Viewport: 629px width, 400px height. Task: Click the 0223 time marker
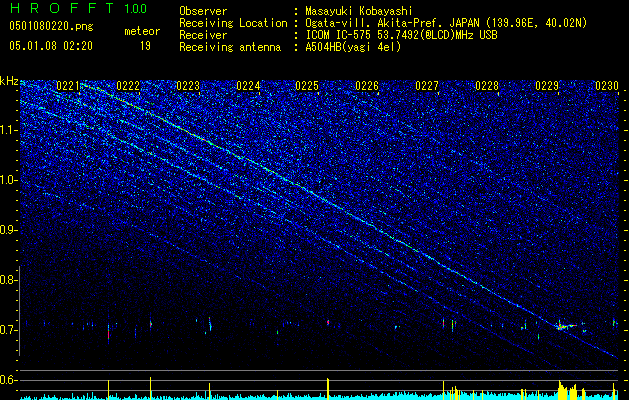click(x=188, y=85)
